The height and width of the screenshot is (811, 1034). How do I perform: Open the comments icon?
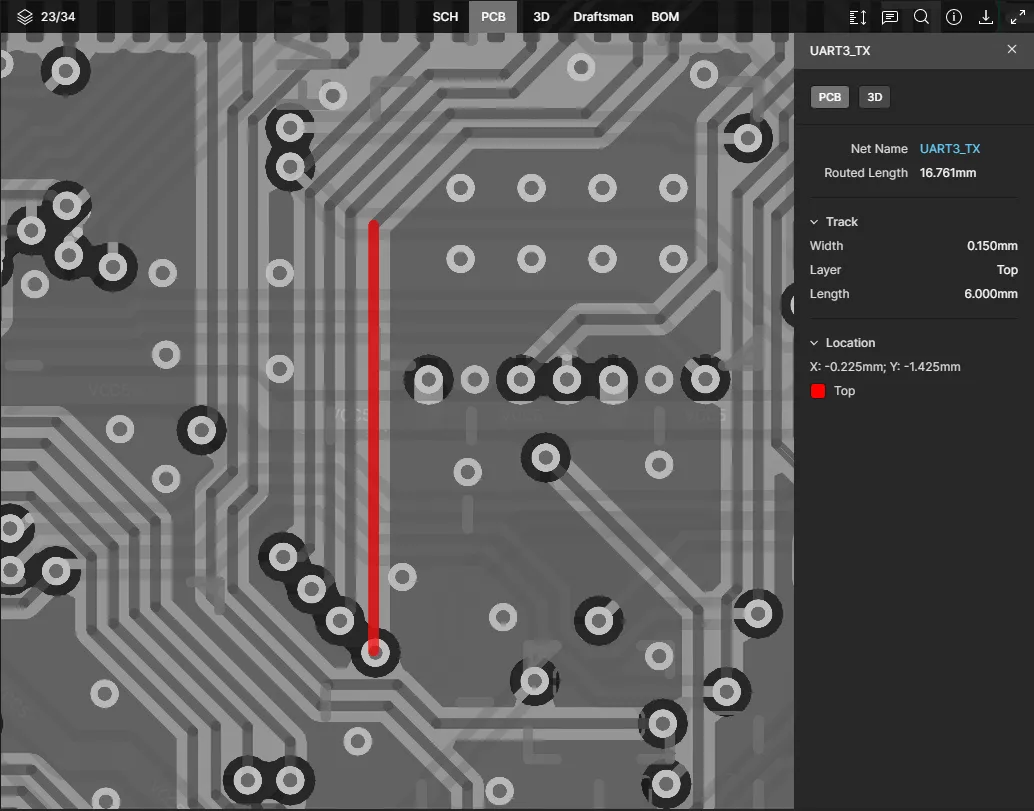890,17
